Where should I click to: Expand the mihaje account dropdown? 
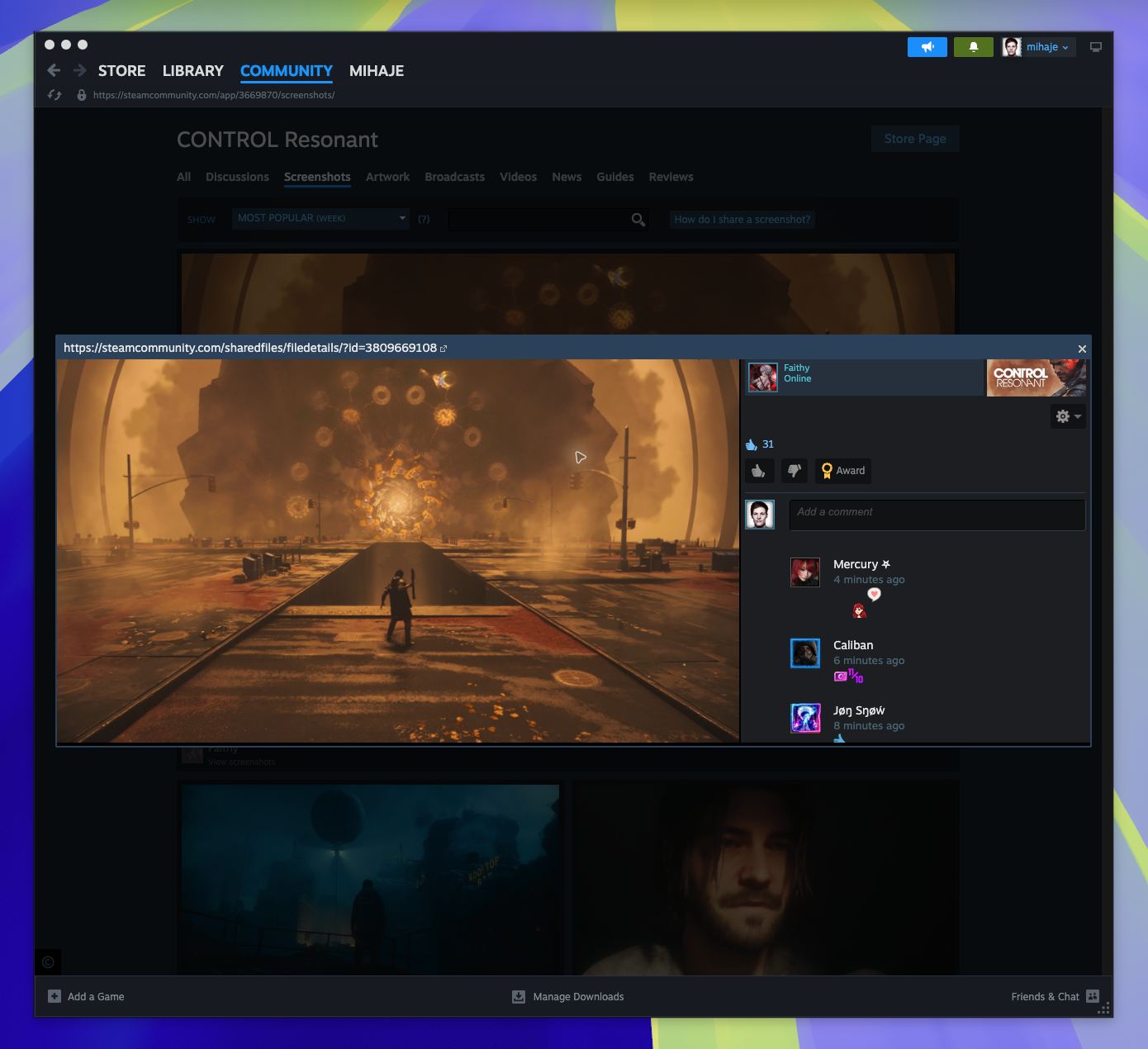pyautogui.click(x=1047, y=47)
